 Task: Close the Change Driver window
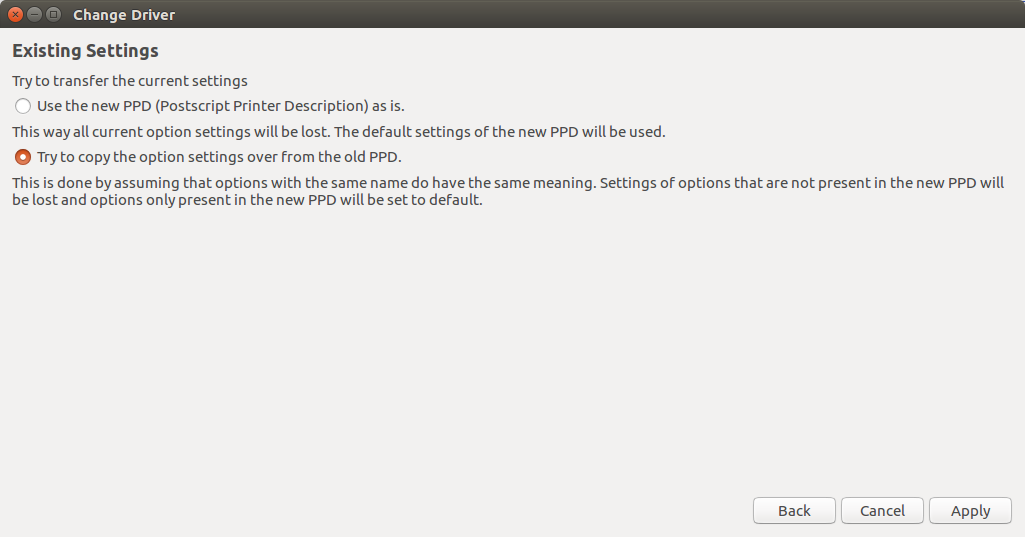(16, 14)
